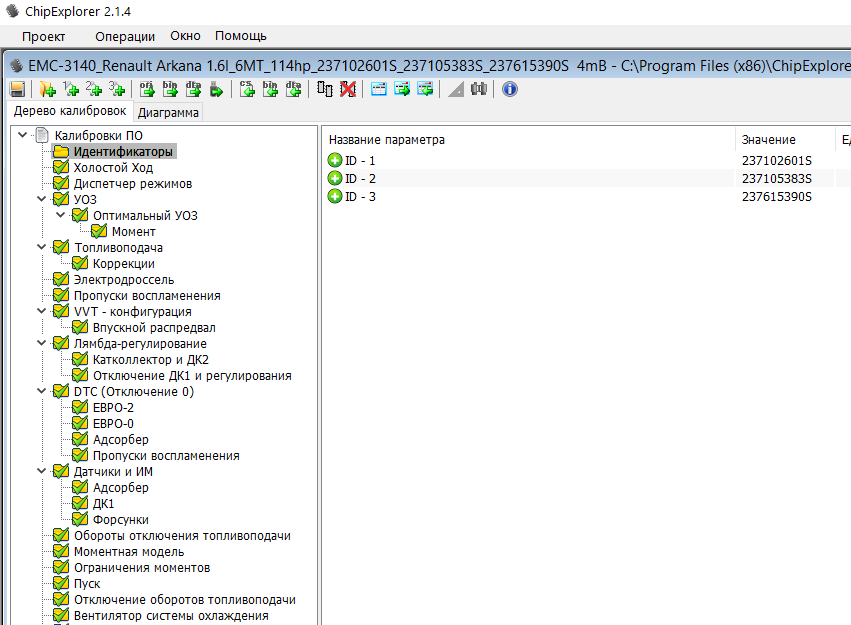Image resolution: width=851 pixels, height=625 pixels.
Task: Click the binoculars search icon
Action: [479, 89]
